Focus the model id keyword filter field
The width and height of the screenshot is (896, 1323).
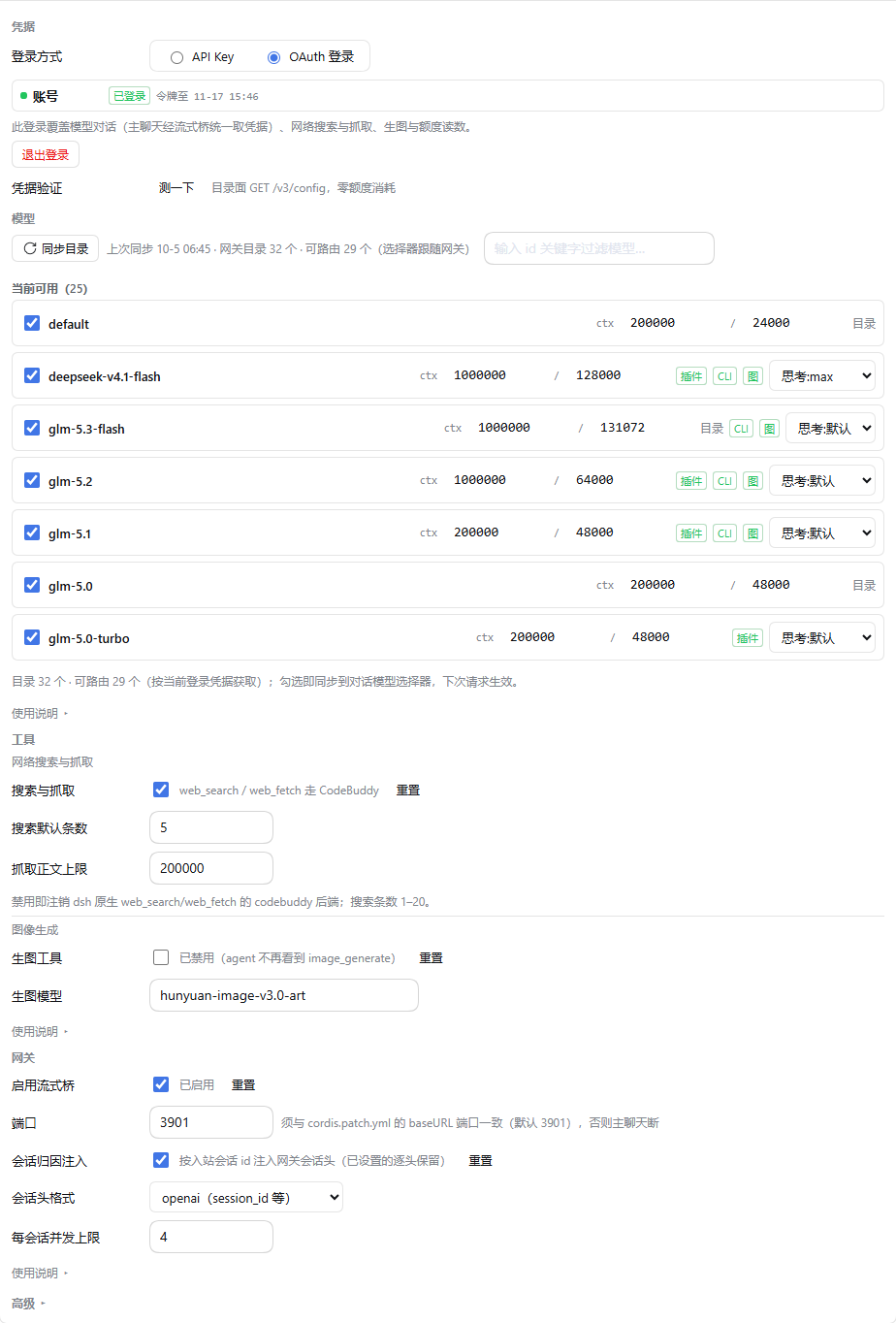599,248
